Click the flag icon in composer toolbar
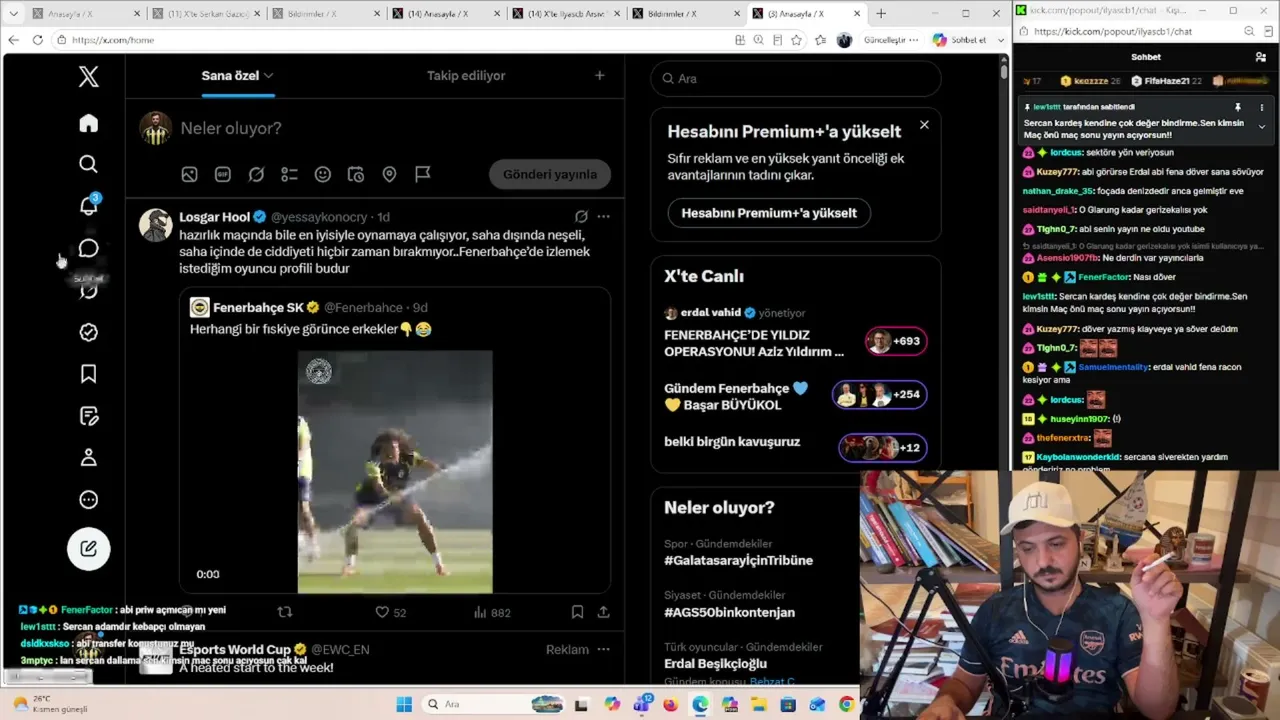Viewport: 1280px width, 720px height. pyautogui.click(x=423, y=174)
